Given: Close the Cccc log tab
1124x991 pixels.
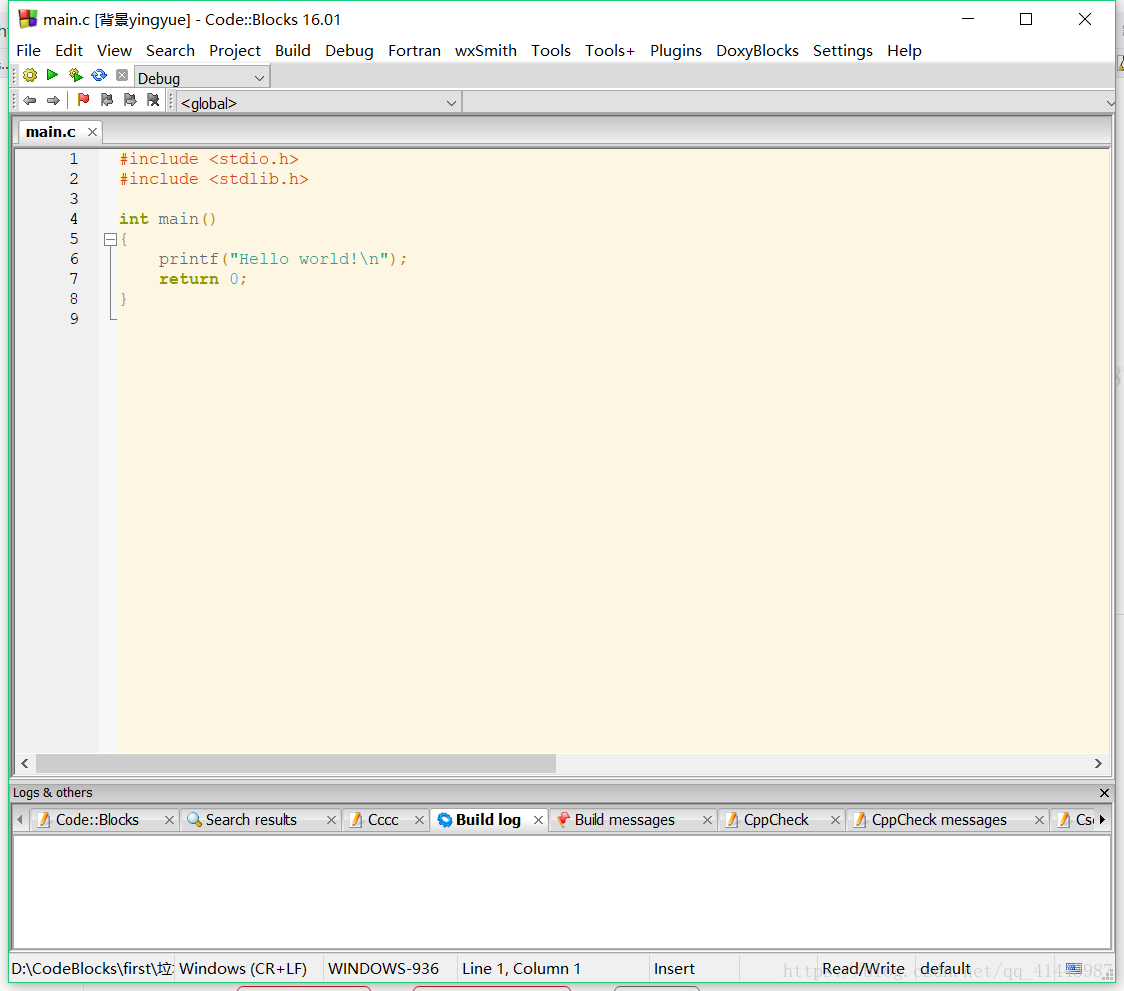Looking at the screenshot, I should [x=419, y=820].
